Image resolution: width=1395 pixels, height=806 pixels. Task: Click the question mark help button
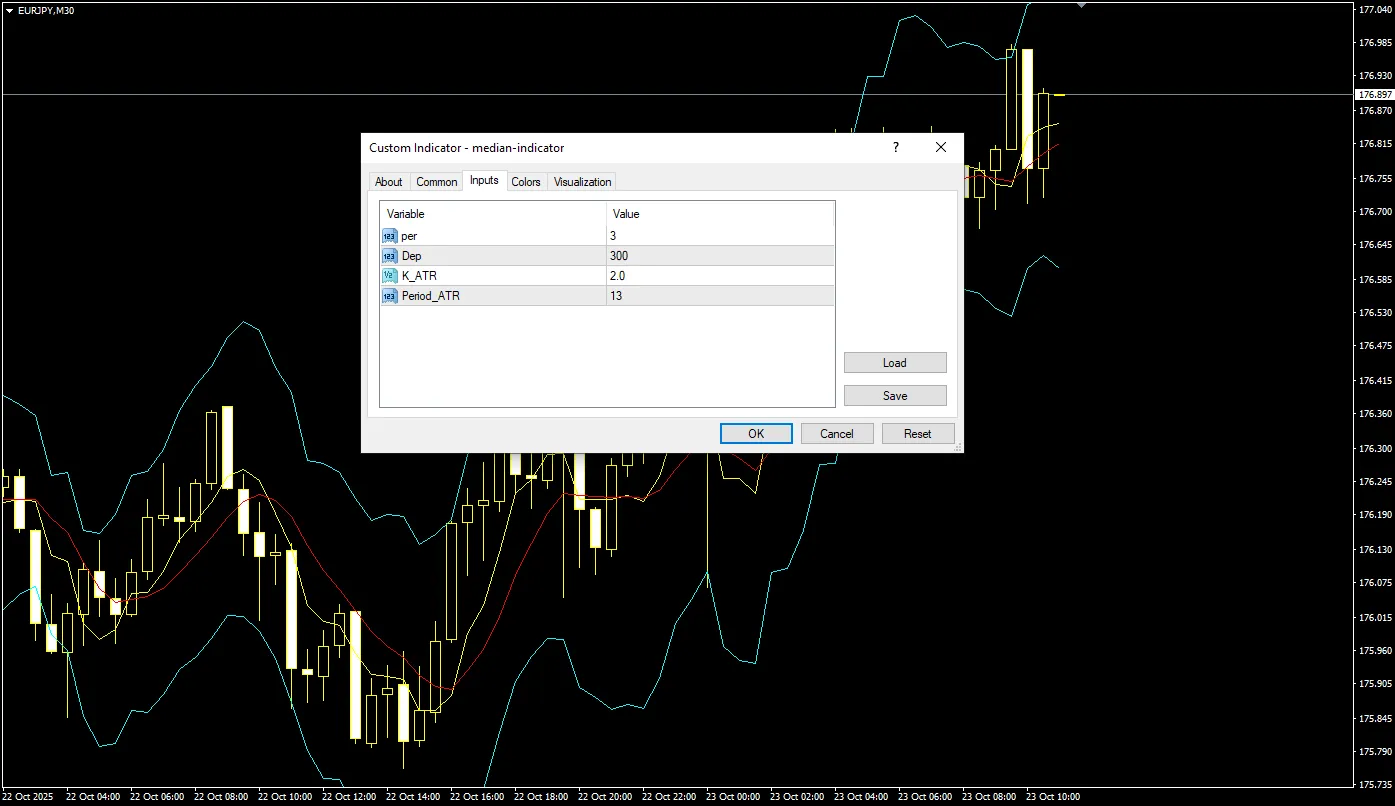pos(895,147)
